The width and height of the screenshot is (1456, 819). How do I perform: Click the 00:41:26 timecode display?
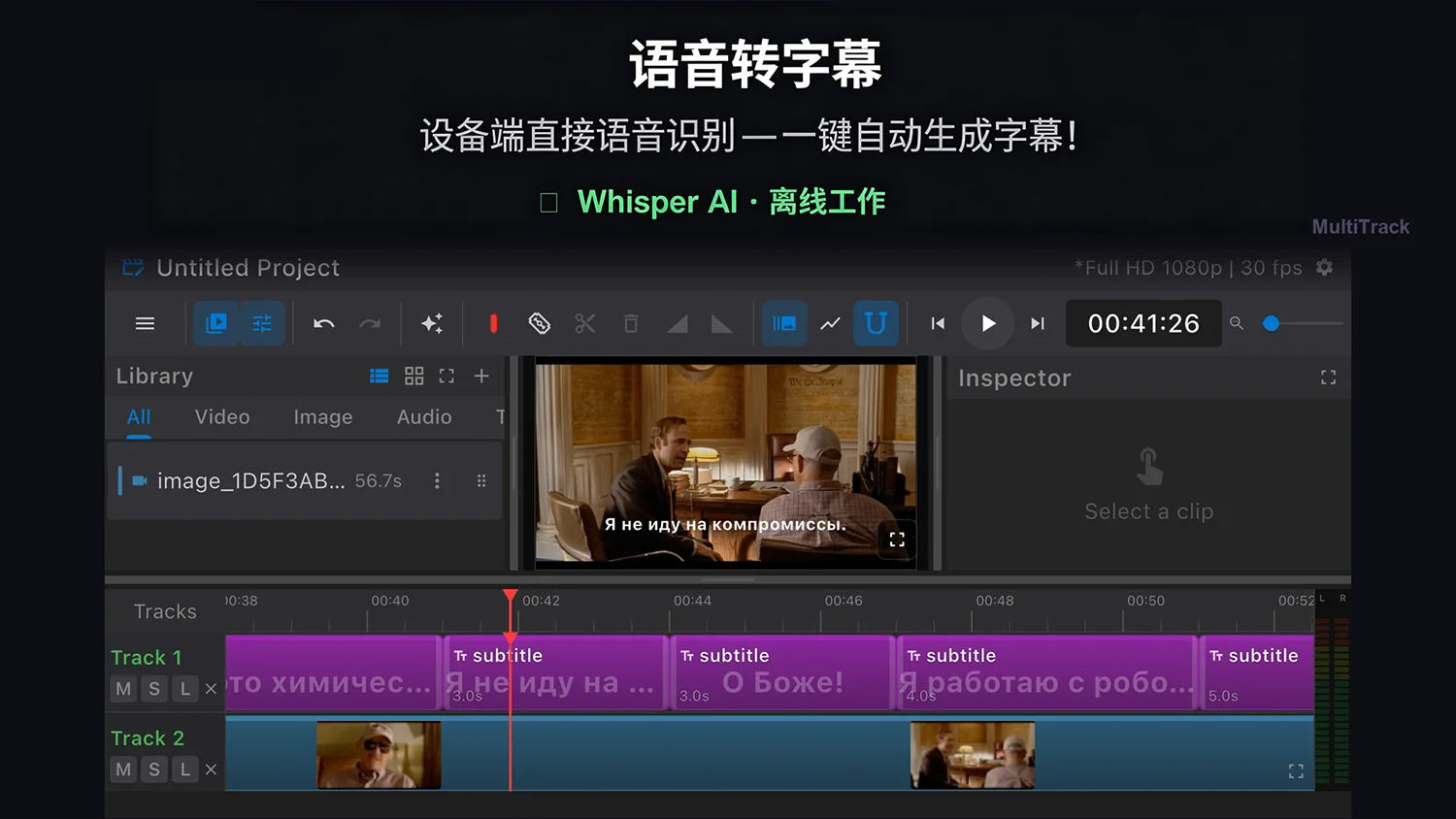coord(1143,323)
